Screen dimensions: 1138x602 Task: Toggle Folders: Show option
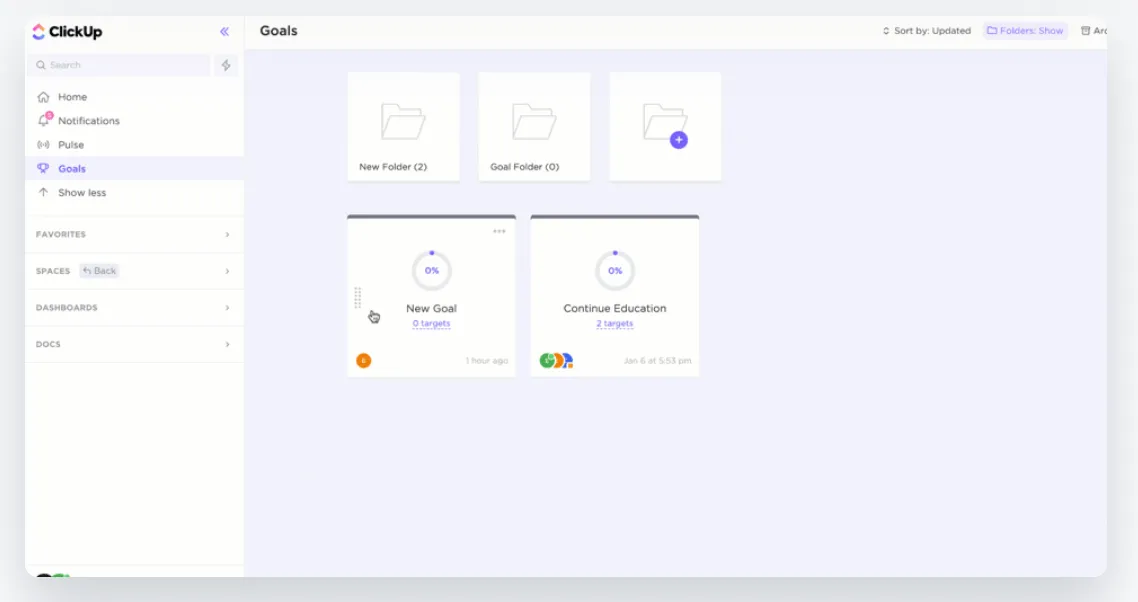click(x=1026, y=30)
